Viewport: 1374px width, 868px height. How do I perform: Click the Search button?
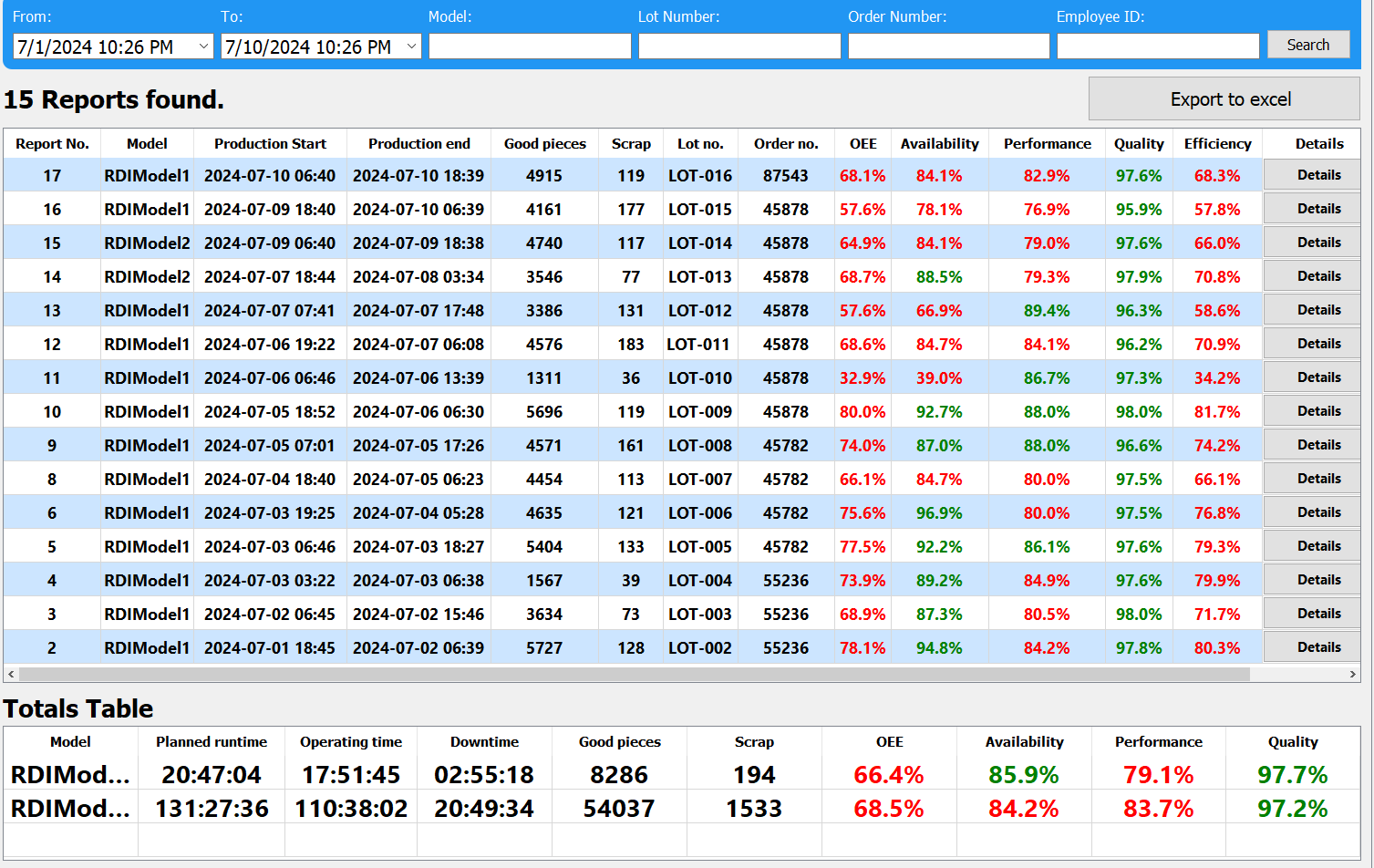(x=1307, y=45)
